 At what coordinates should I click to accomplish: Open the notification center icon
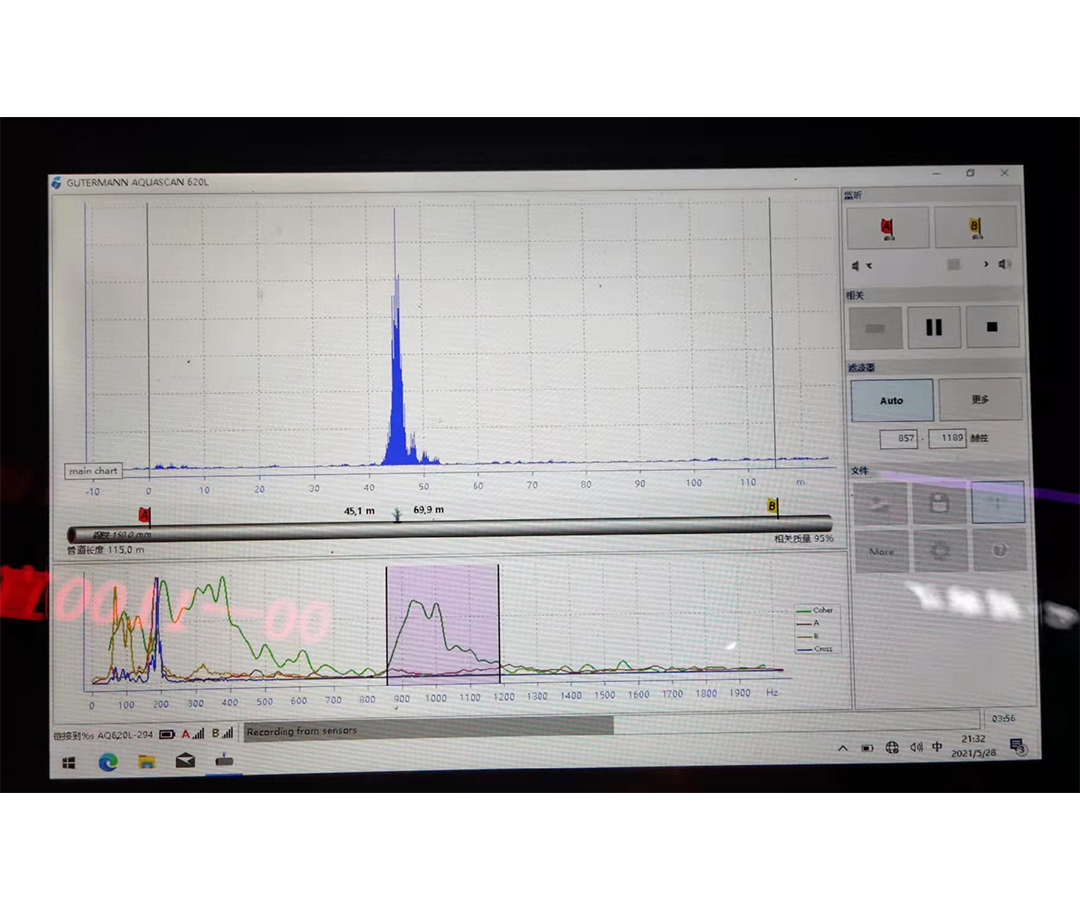point(1017,745)
